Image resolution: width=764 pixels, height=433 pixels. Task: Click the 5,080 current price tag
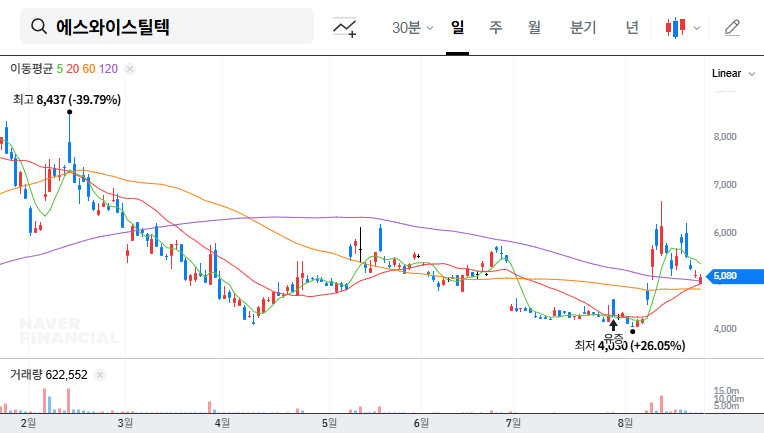coord(733,276)
